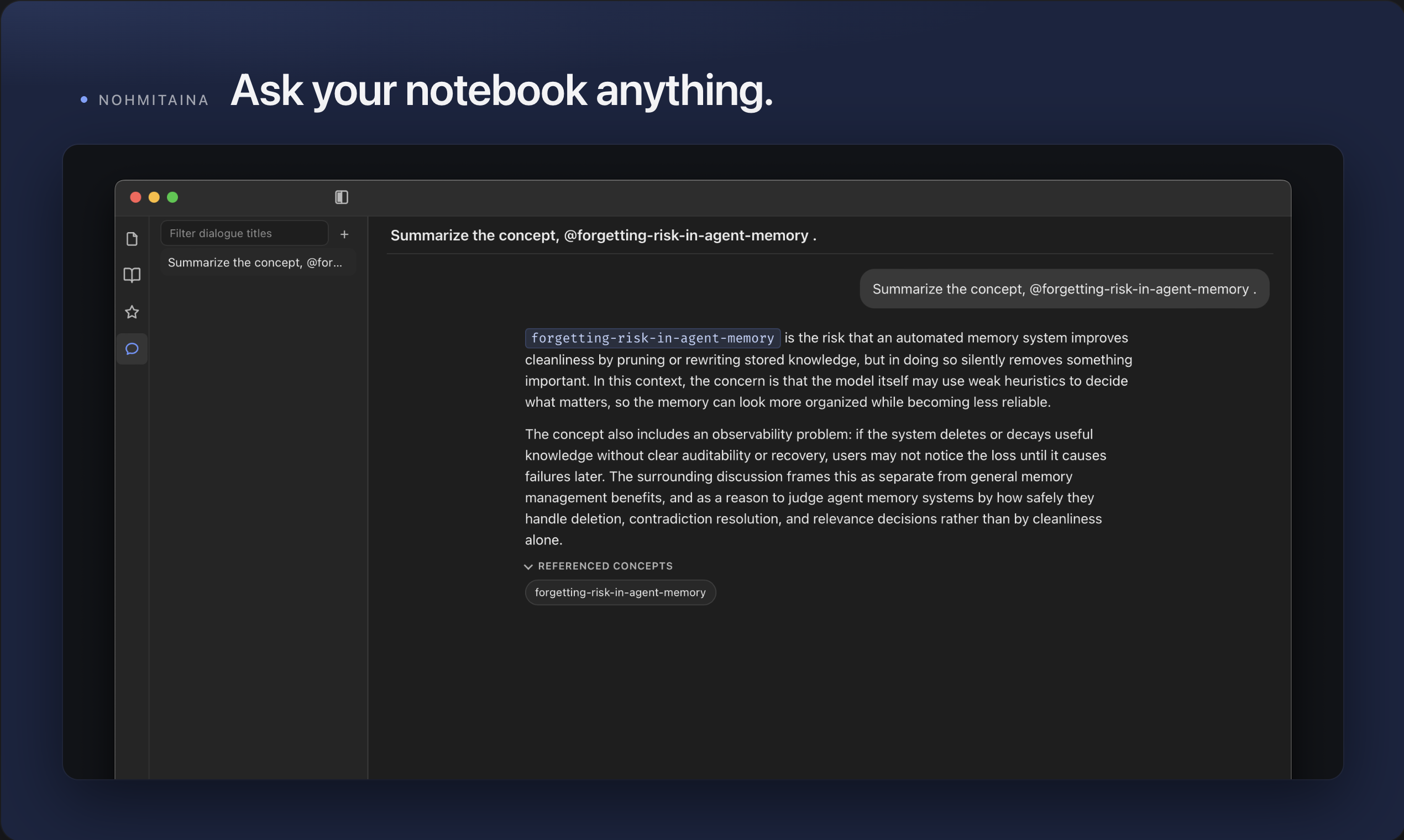
Task: Minimize the window with yellow button
Action: click(x=154, y=197)
